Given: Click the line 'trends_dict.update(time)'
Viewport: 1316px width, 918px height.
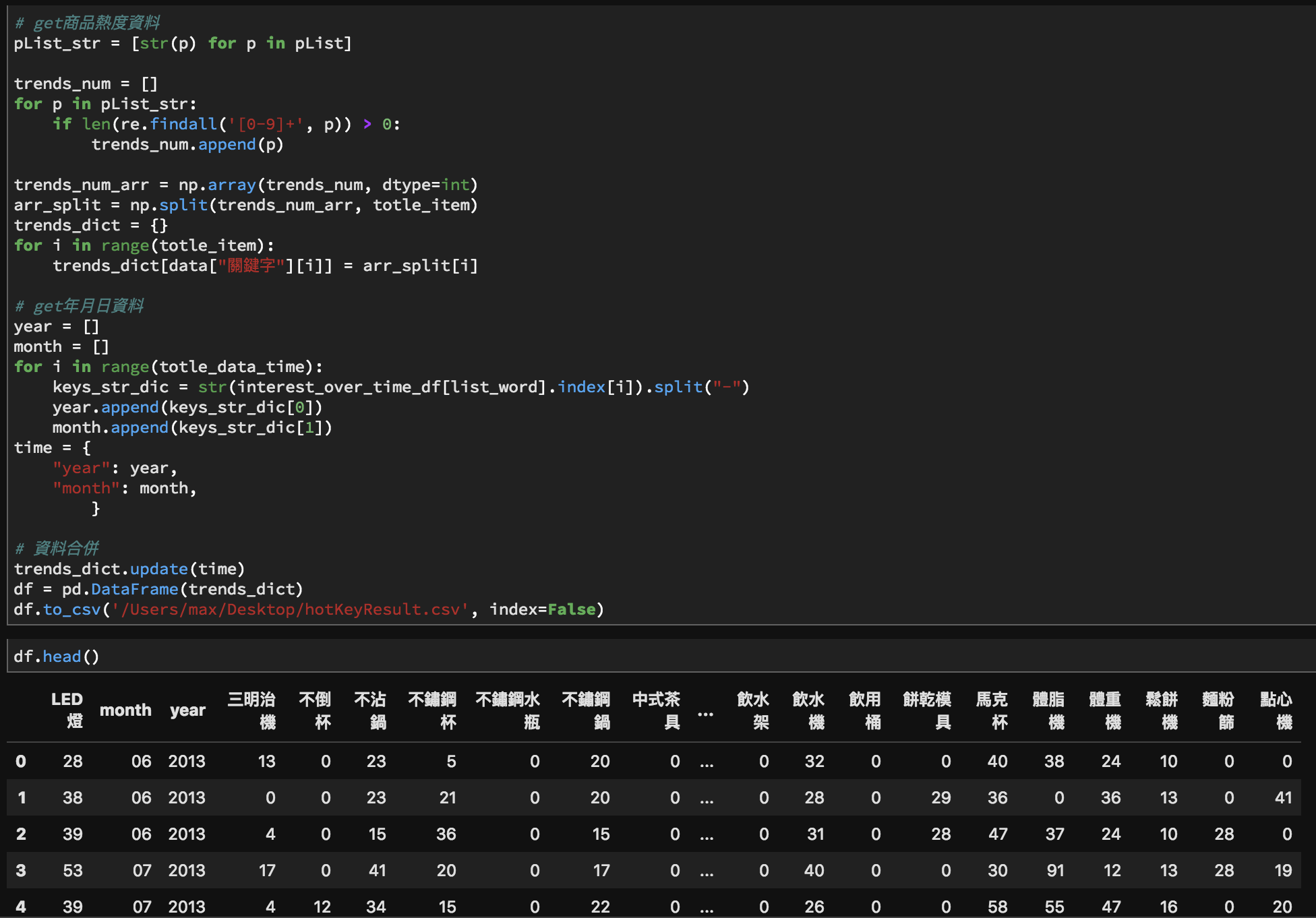Looking at the screenshot, I should [129, 569].
